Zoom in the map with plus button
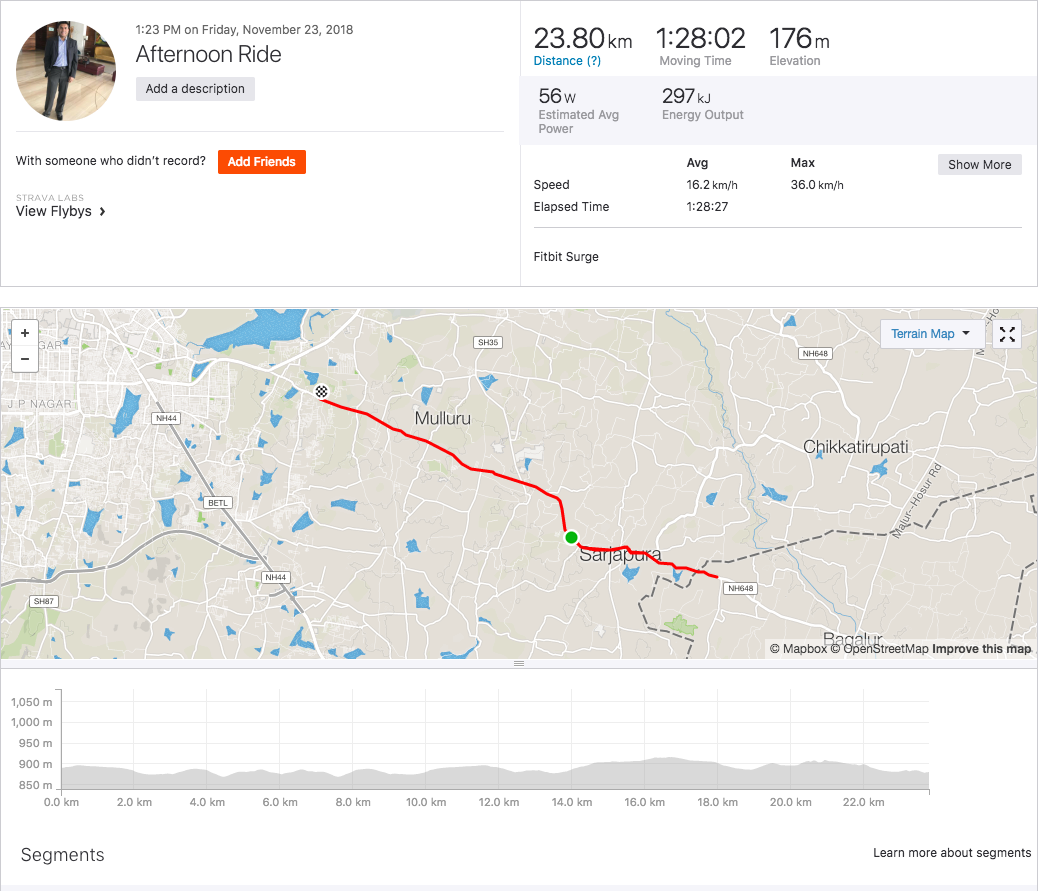The image size is (1038, 891). tap(24, 333)
